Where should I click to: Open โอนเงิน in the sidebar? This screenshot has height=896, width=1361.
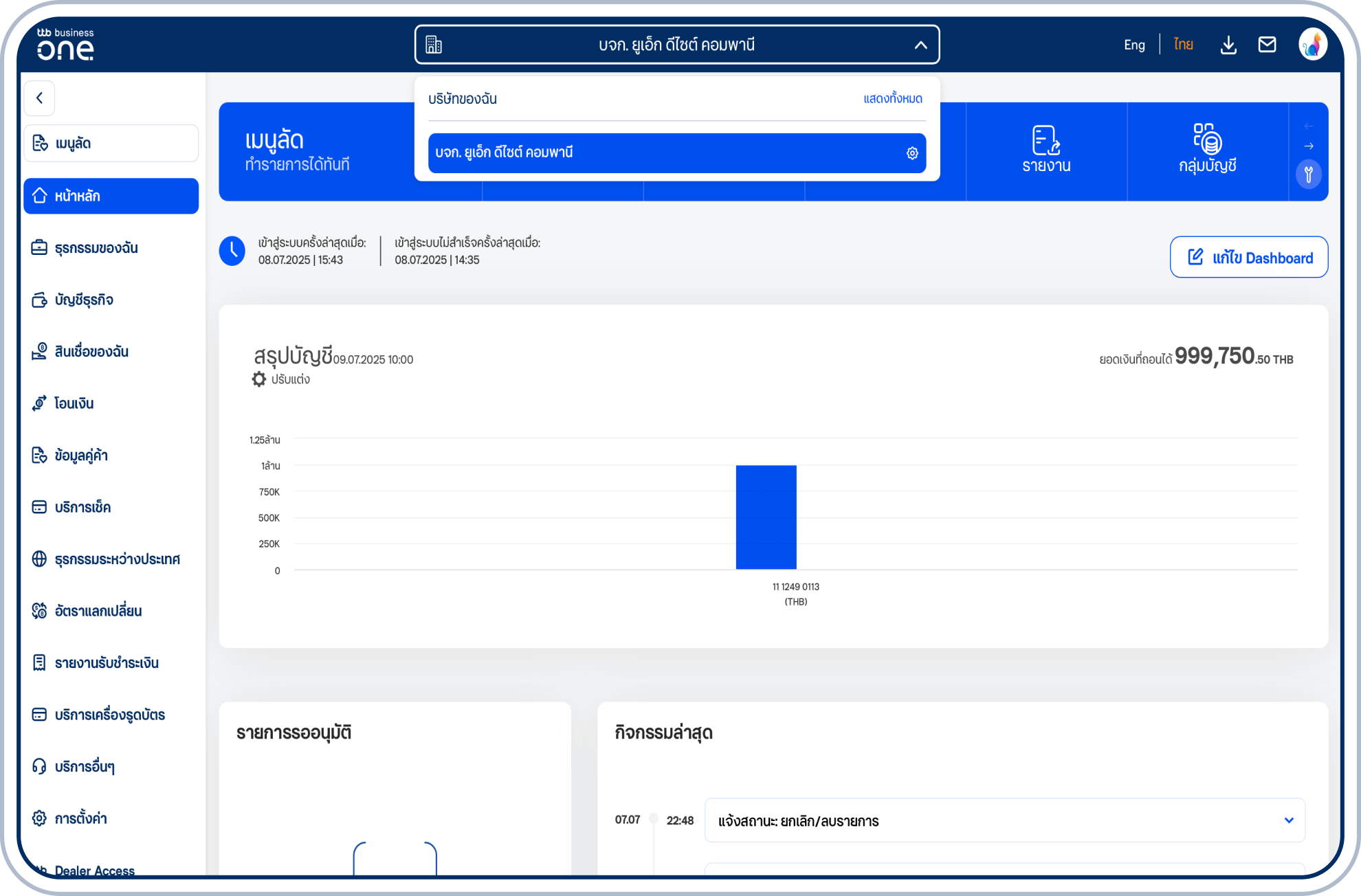pyautogui.click(x=74, y=404)
